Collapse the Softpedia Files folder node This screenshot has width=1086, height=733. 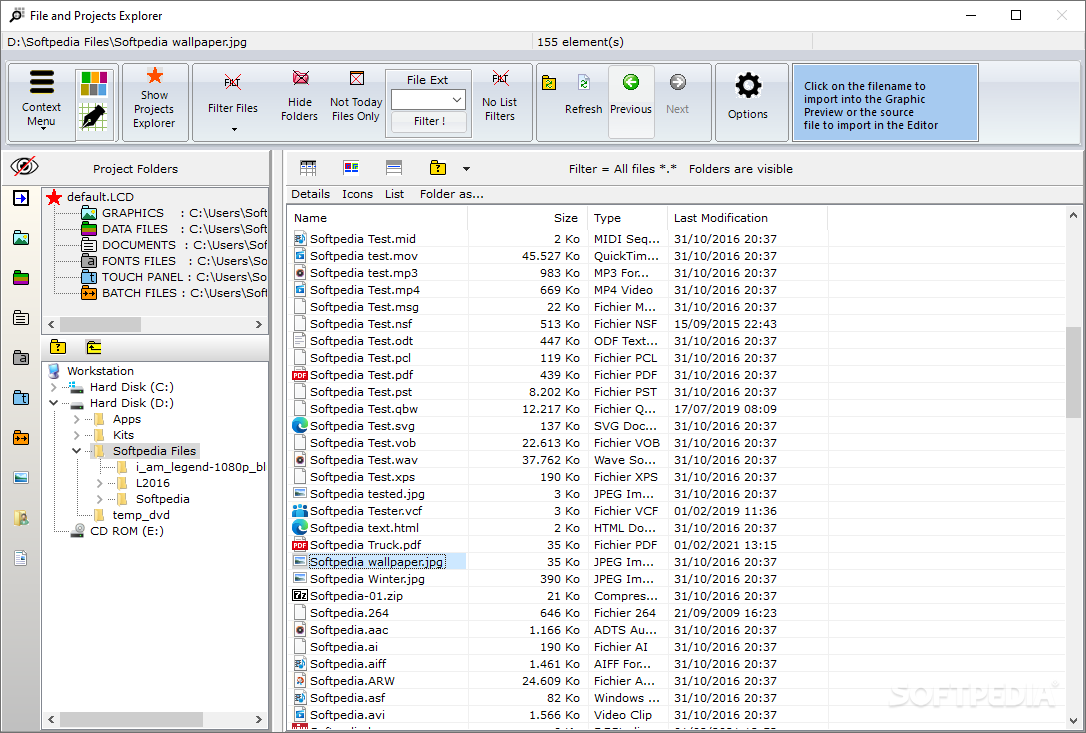click(76, 451)
